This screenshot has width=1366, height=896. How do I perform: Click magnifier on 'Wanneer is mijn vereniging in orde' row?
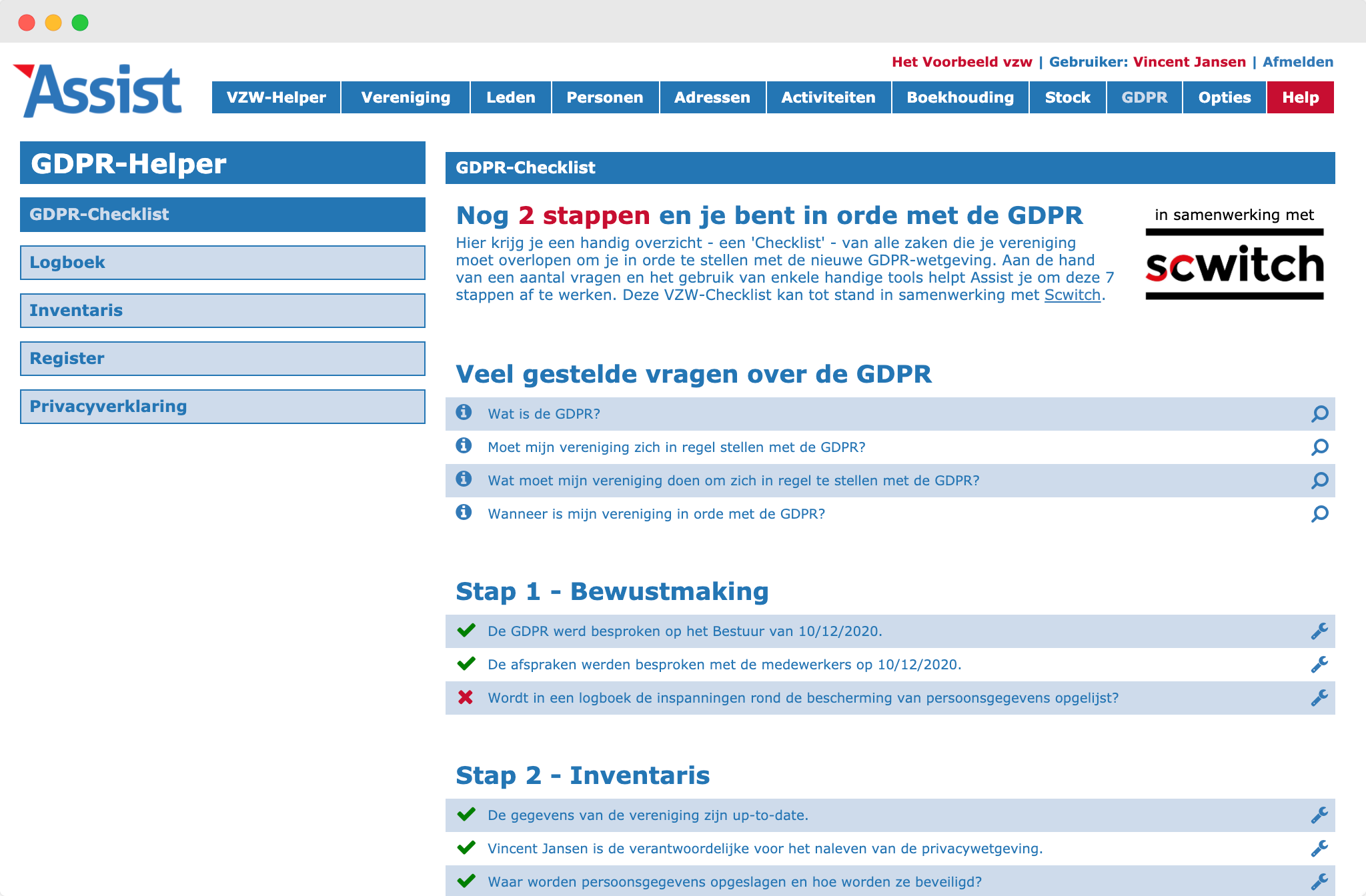pos(1319,514)
